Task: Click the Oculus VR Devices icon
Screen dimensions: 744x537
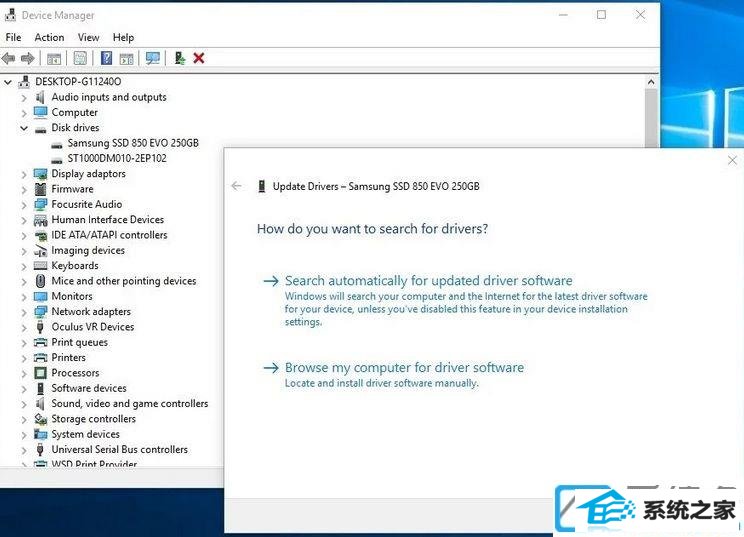Action: point(40,327)
